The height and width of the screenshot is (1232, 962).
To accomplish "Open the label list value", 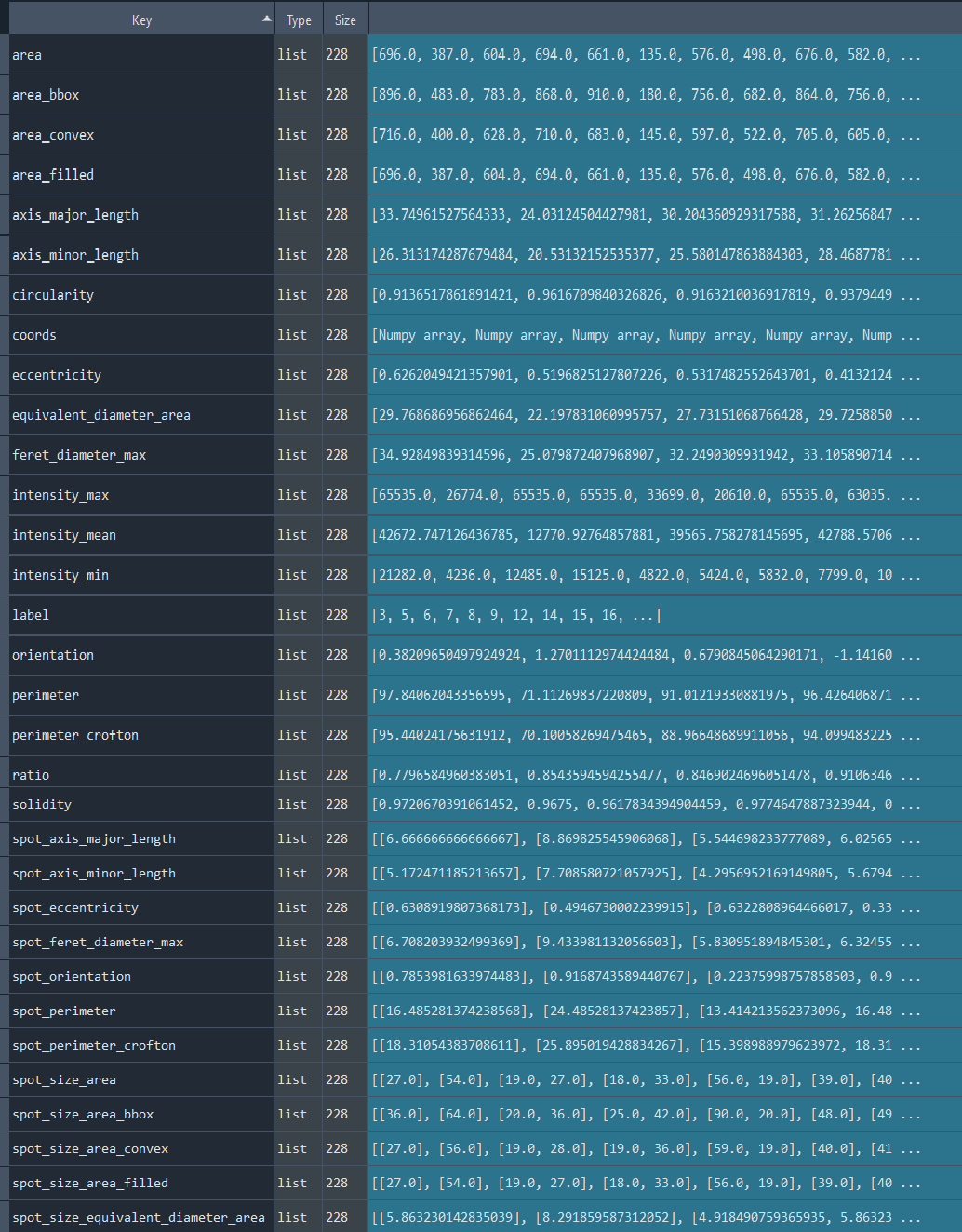I will (516, 615).
